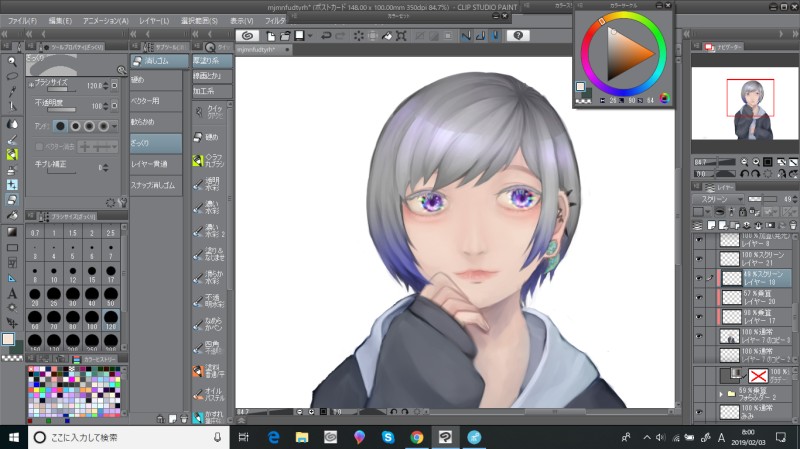Viewport: 800px width, 449px height.
Task: Toggle visibility of レイヤー 19 layer
Action: [x=698, y=276]
